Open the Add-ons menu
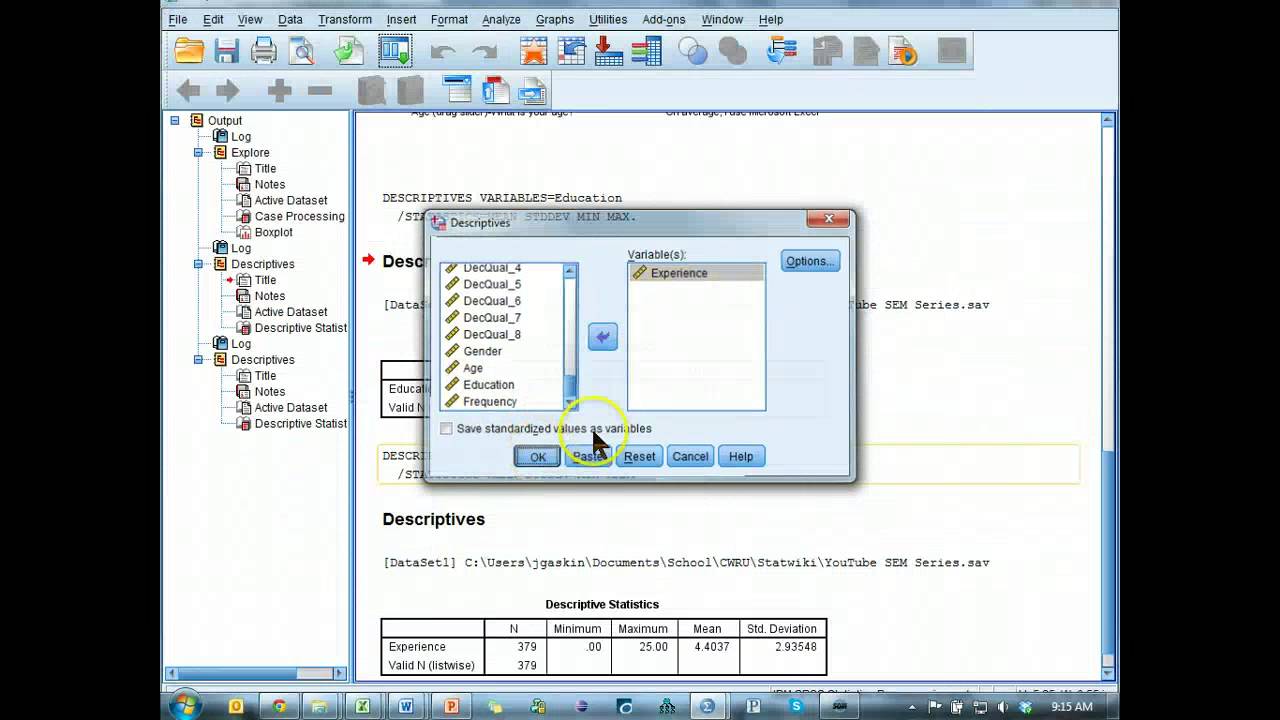 665,19
